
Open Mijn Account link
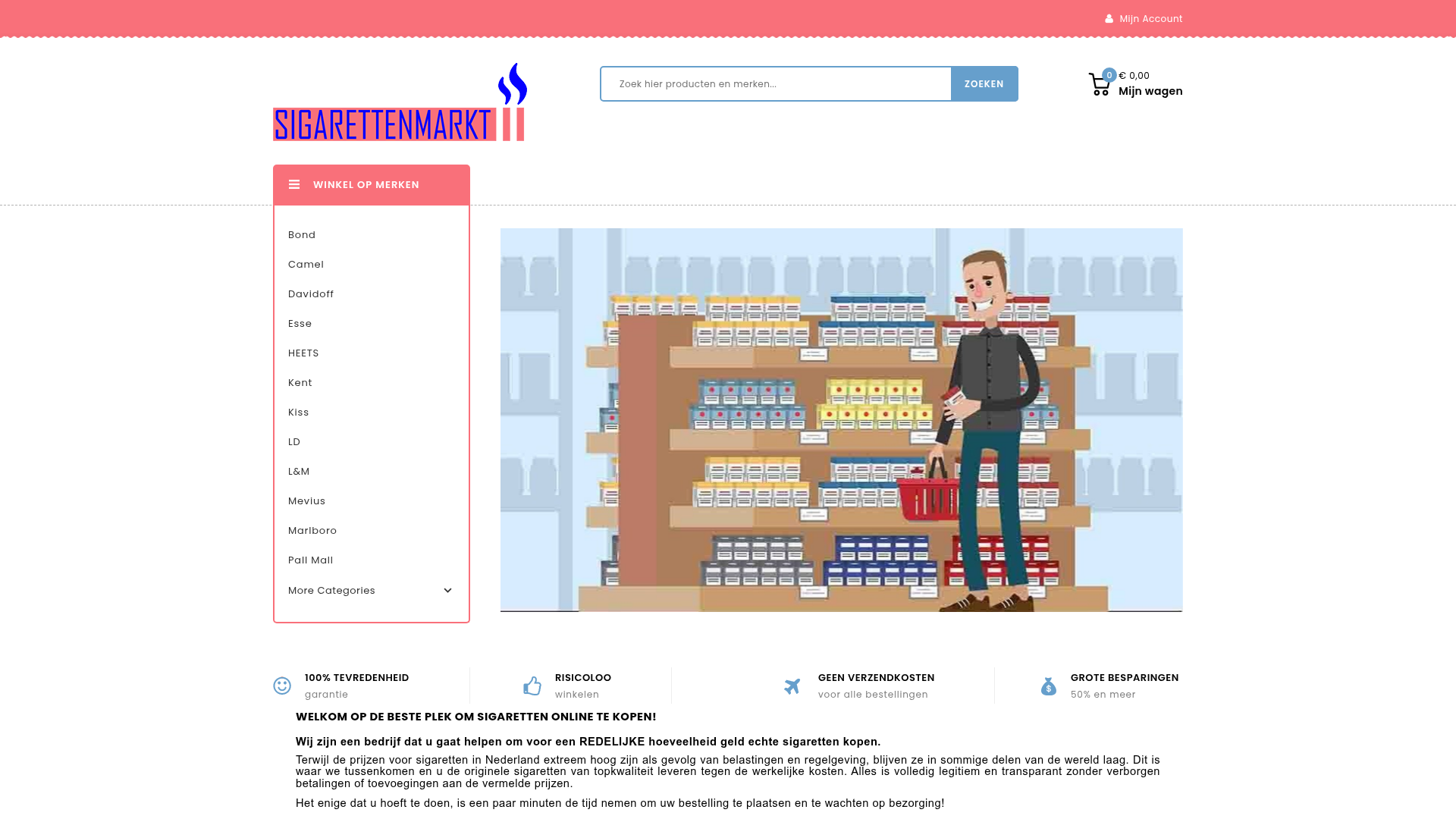coord(1150,19)
